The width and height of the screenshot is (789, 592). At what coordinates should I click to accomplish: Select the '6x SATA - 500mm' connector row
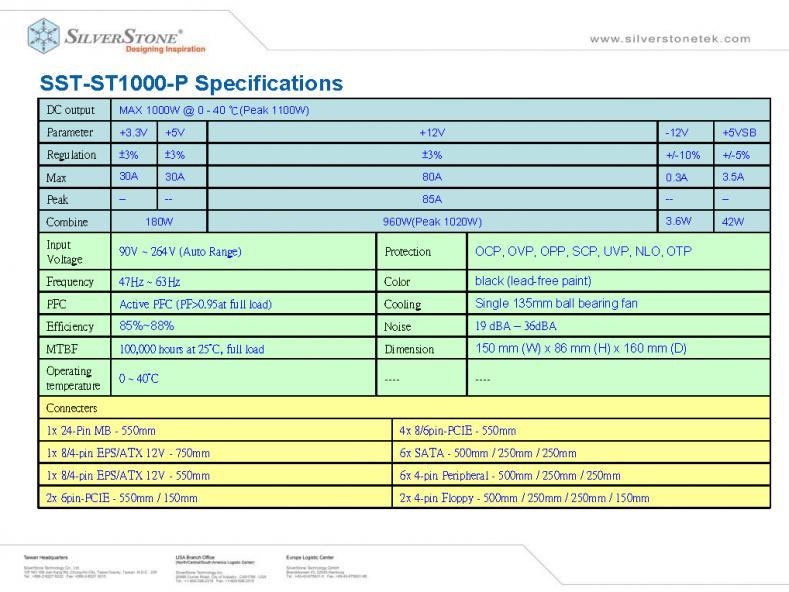point(581,453)
